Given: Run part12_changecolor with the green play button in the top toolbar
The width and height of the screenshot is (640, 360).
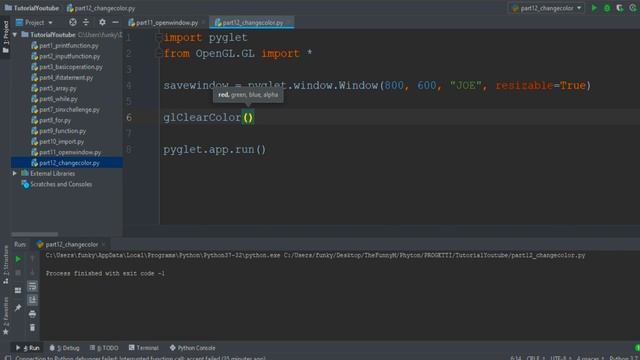Looking at the screenshot, I should [x=594, y=8].
